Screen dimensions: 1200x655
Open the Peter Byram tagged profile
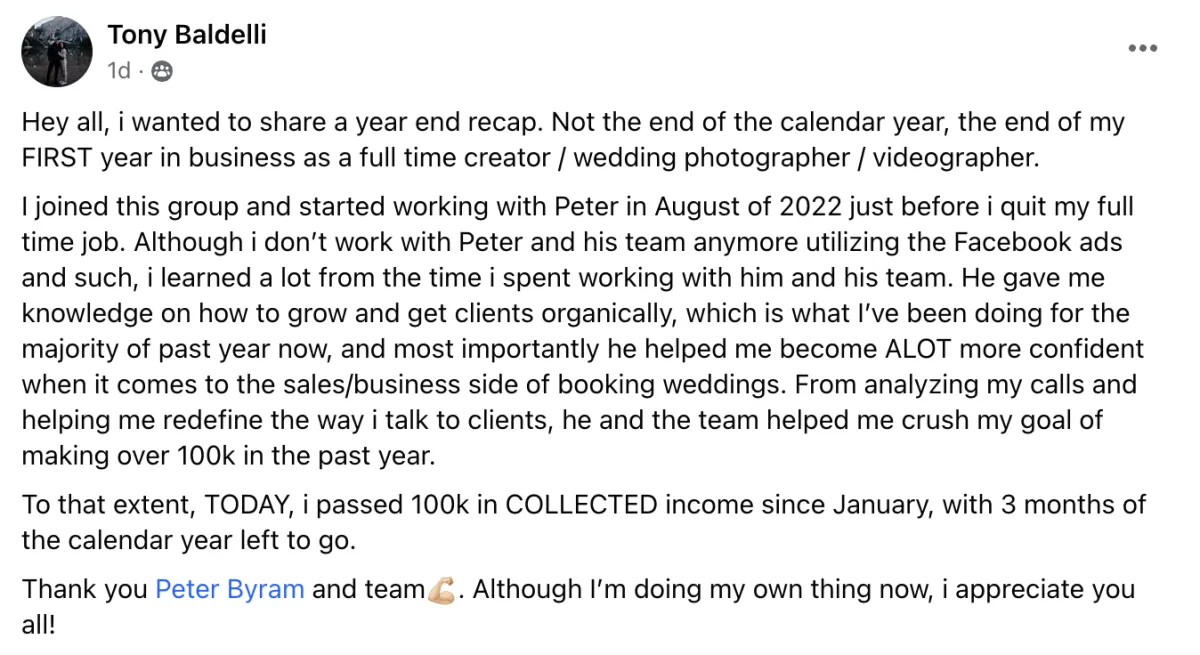point(230,589)
